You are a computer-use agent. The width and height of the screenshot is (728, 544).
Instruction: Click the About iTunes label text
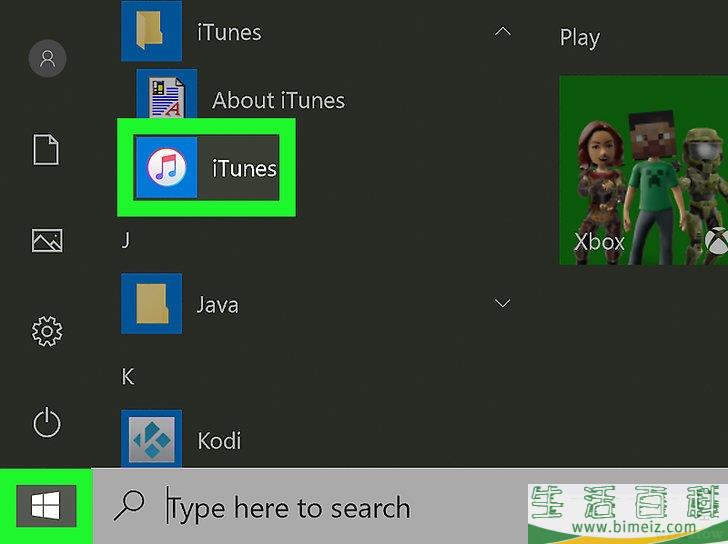pos(279,100)
